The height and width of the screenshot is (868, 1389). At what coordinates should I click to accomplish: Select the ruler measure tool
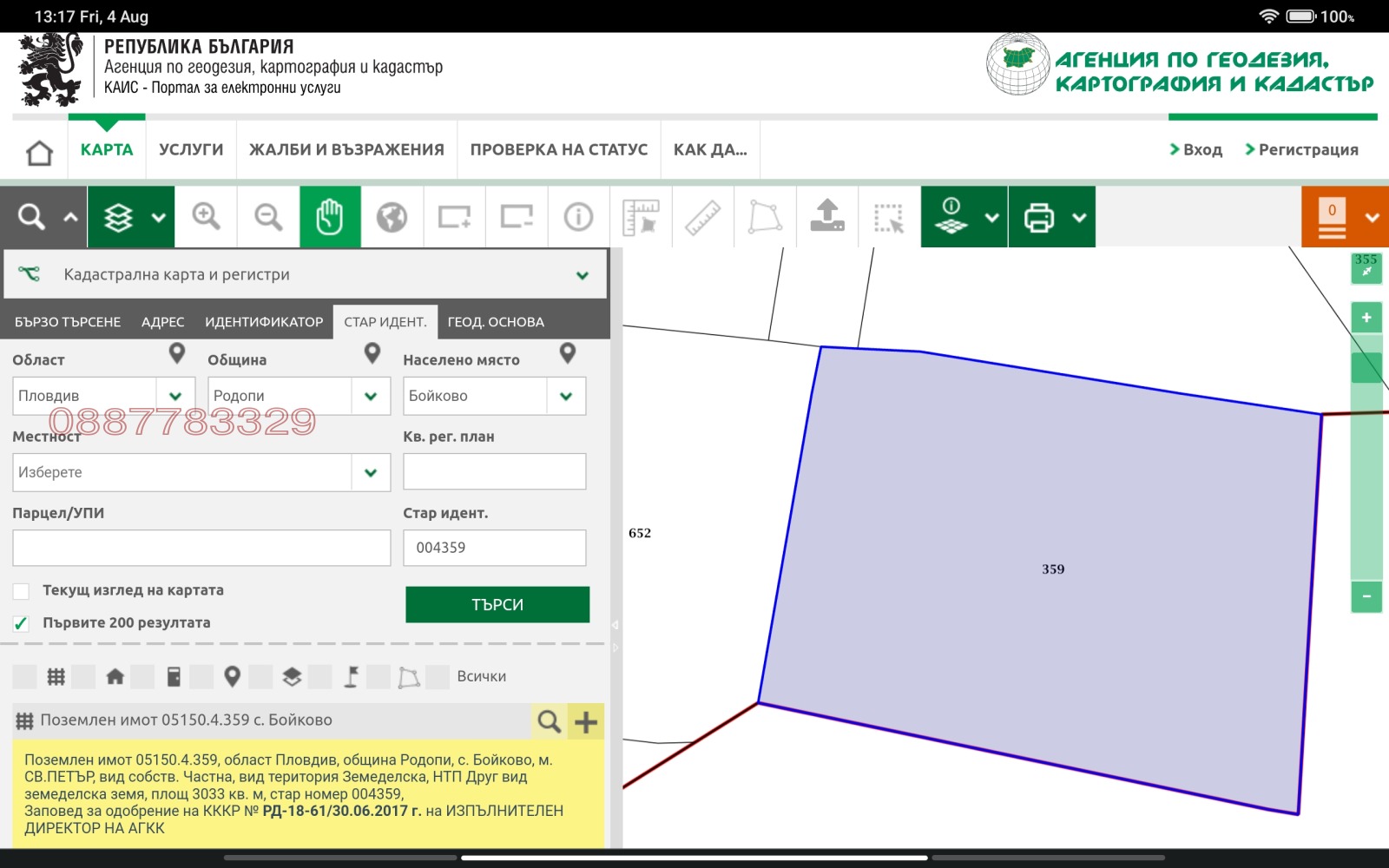point(702,216)
